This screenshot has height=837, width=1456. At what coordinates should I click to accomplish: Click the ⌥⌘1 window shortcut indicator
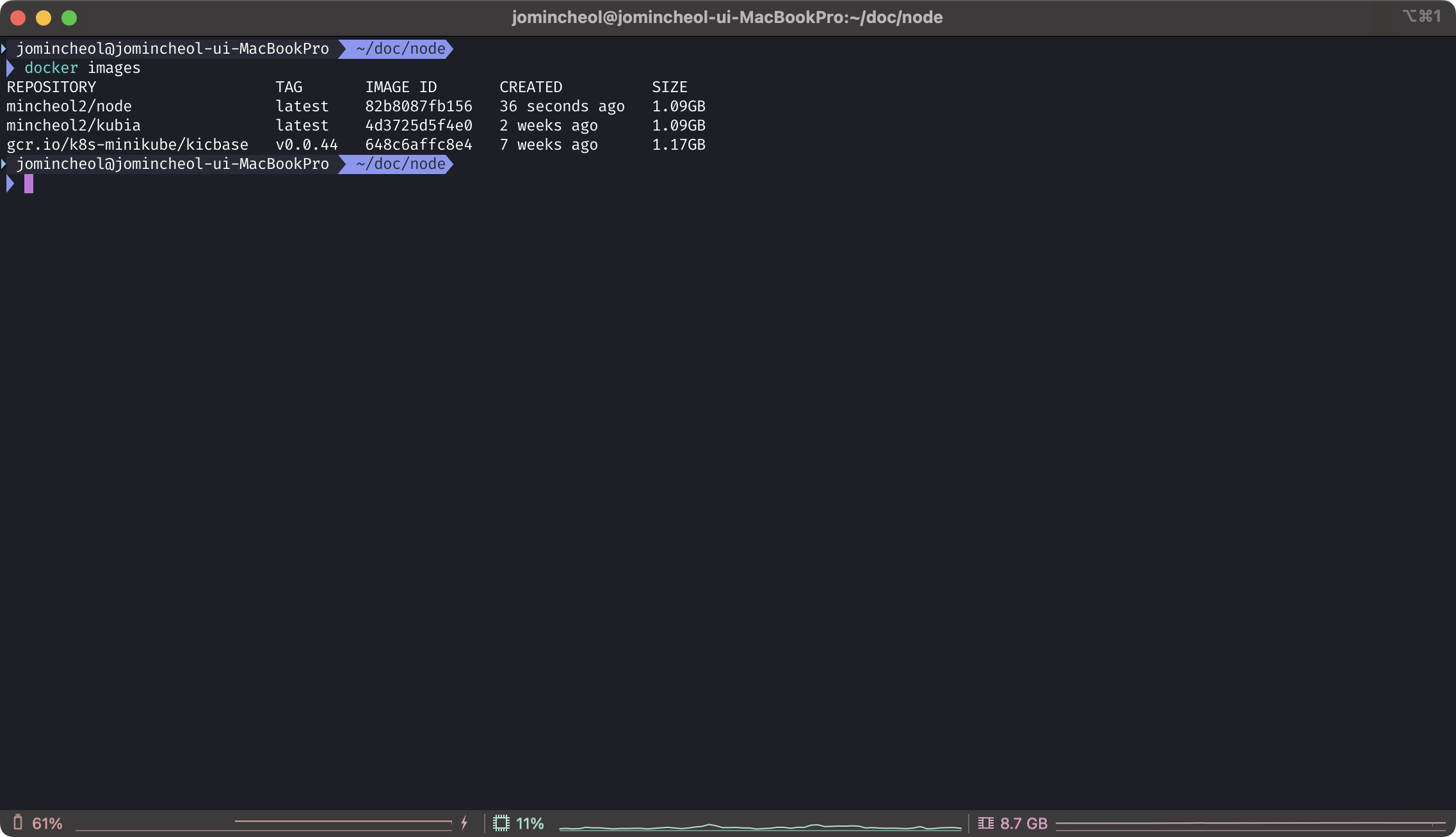point(1421,16)
